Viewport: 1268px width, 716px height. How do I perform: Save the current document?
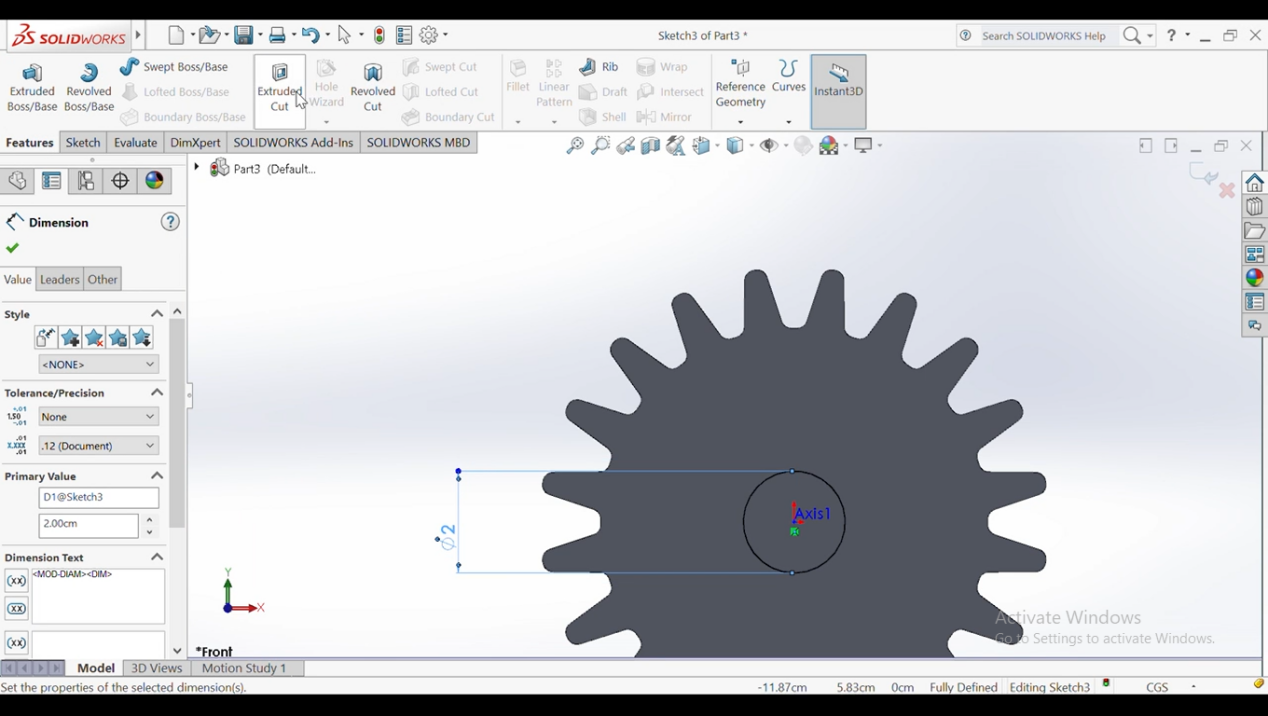tap(245, 35)
